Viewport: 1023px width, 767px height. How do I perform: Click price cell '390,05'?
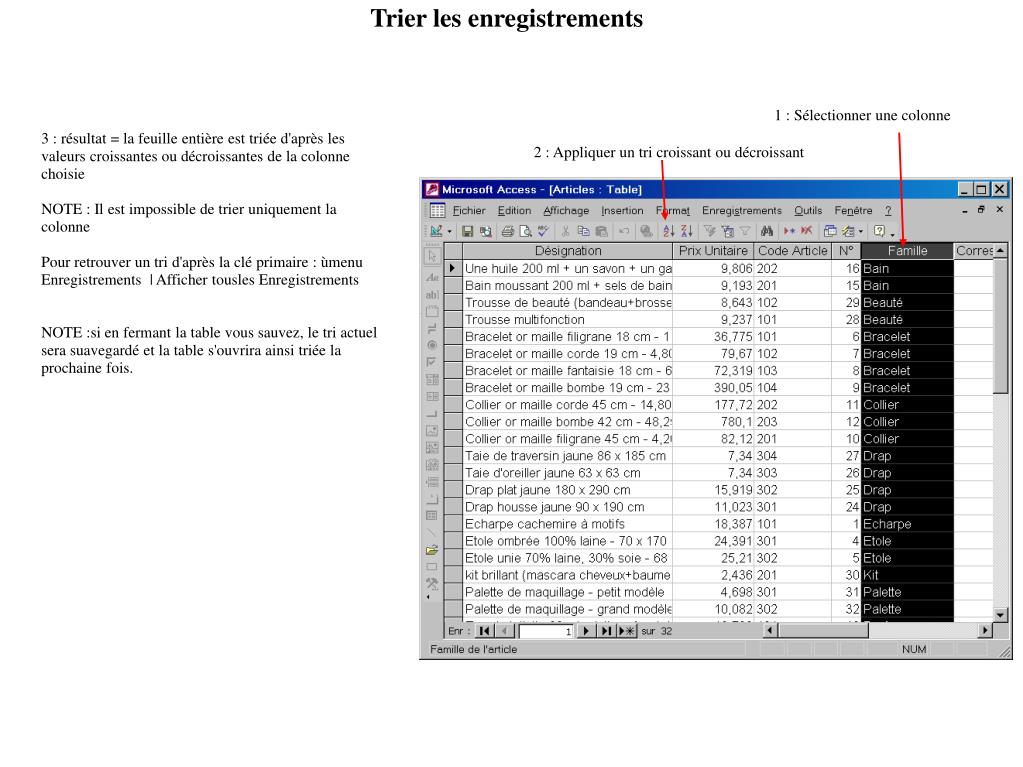713,387
